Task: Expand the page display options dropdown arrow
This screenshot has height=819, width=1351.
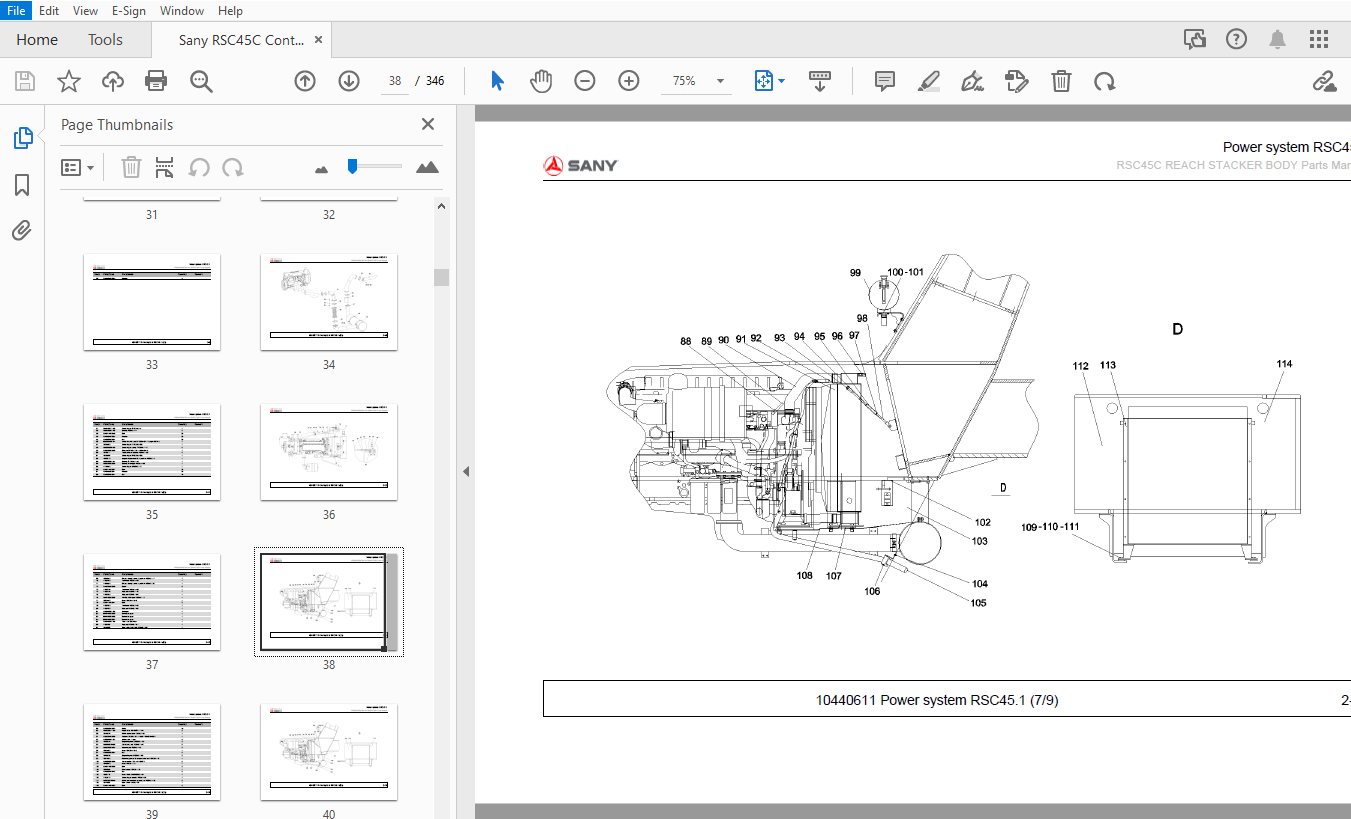Action: 782,81
